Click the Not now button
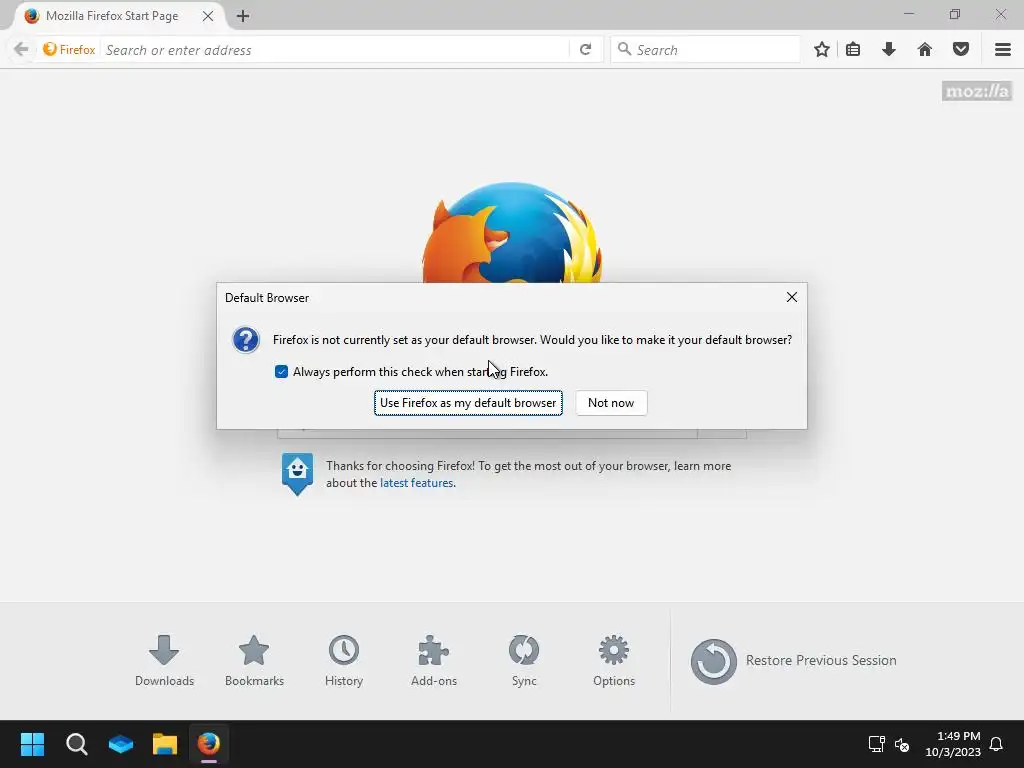This screenshot has height=768, width=1024. (x=611, y=403)
